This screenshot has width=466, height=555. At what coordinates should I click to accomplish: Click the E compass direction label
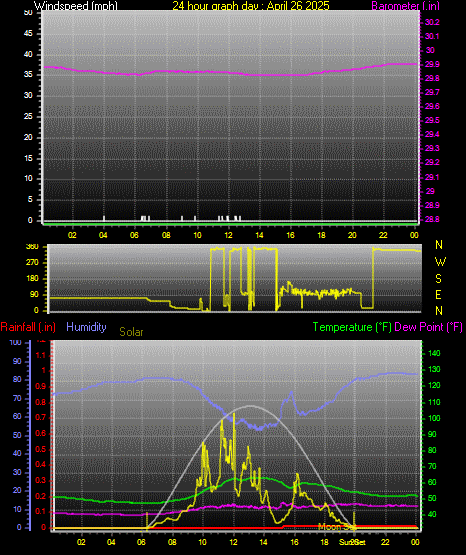438,294
